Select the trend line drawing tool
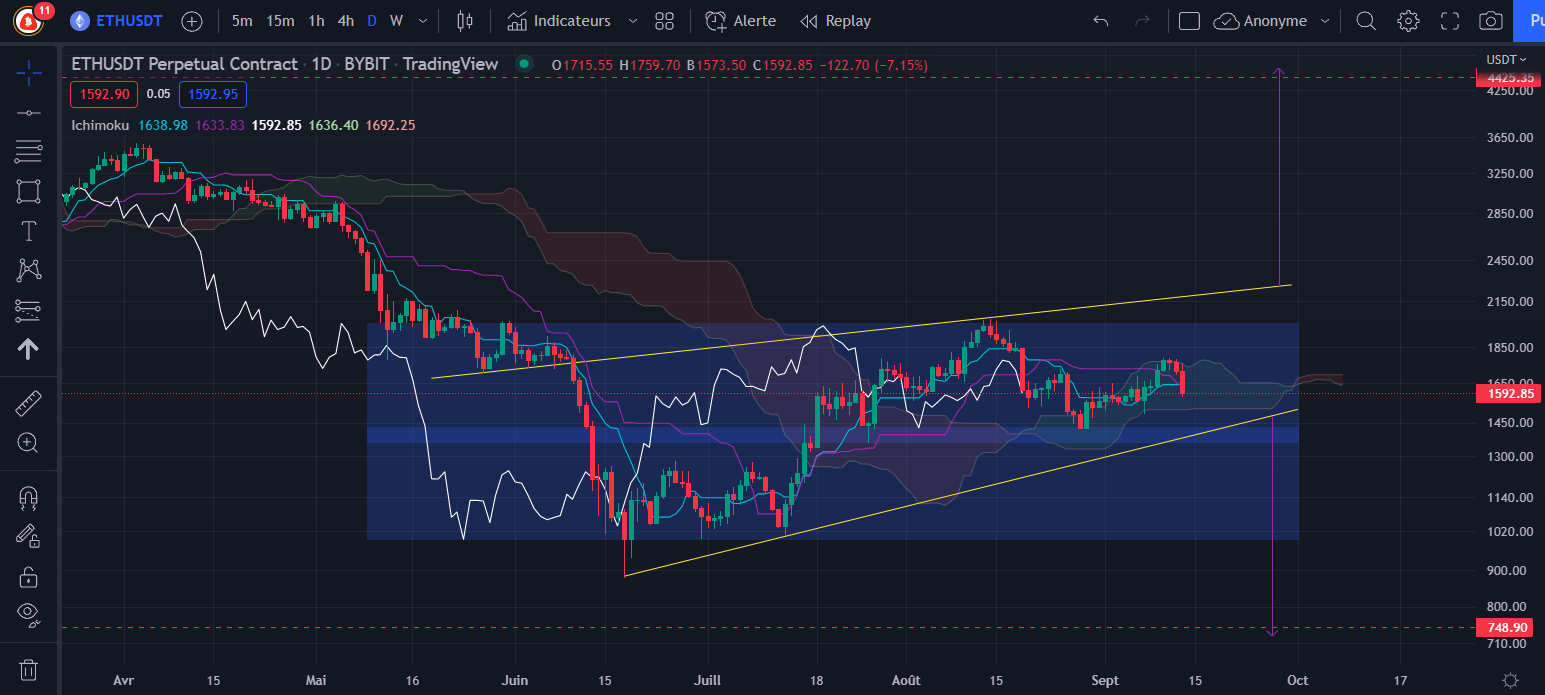 tap(29, 112)
